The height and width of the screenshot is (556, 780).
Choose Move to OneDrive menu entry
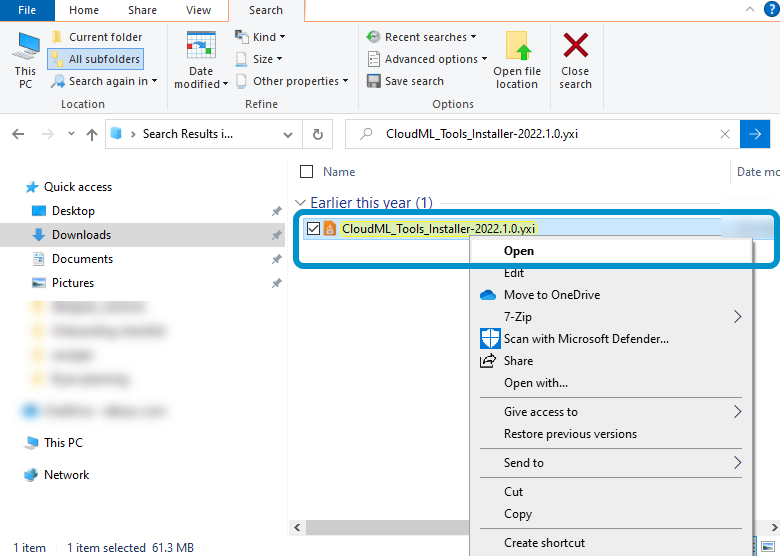(x=610, y=294)
